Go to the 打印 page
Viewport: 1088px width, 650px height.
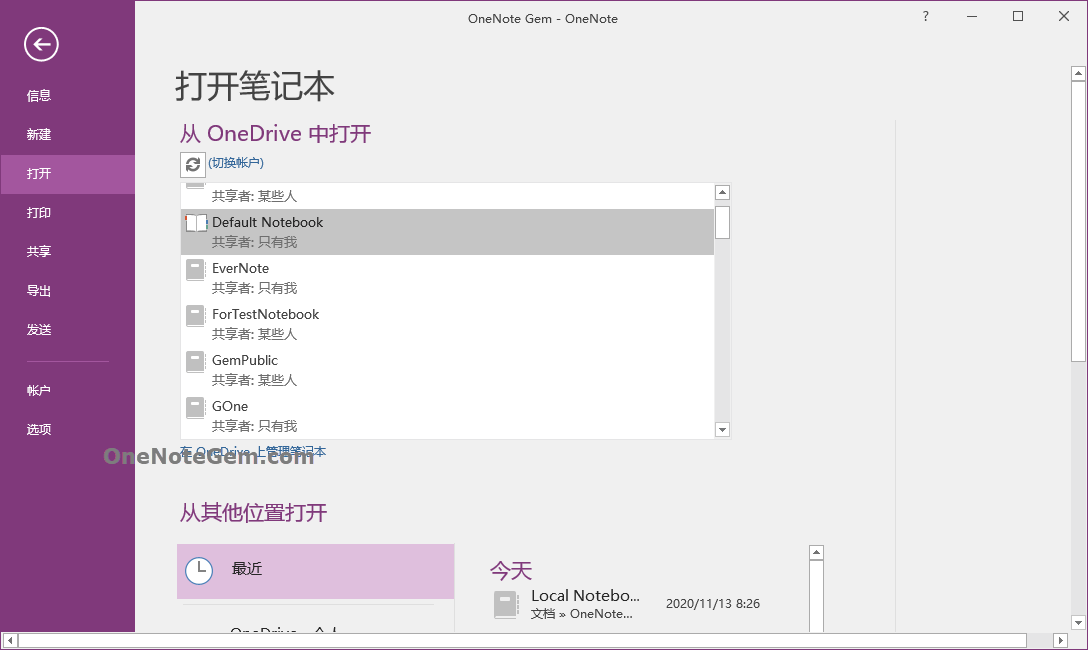tap(67, 213)
